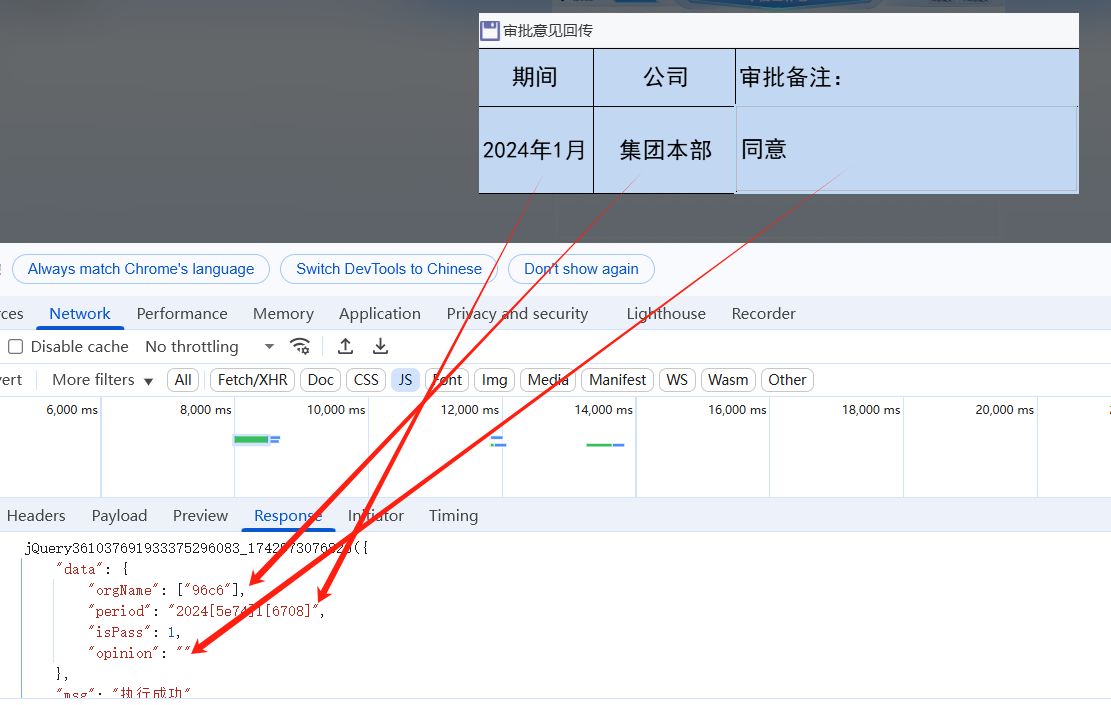Open the Privacy and security tab
1111x705 pixels.
(517, 313)
